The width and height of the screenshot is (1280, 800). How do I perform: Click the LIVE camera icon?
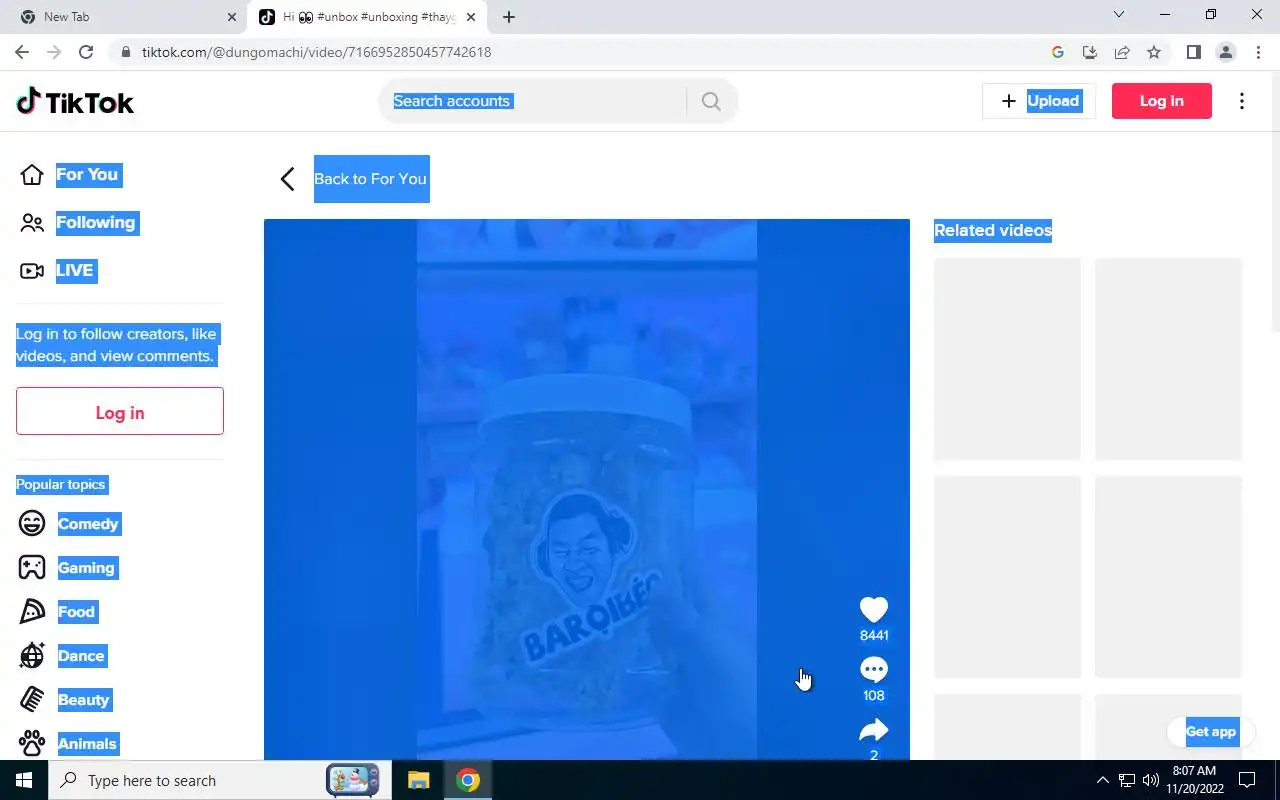pyautogui.click(x=32, y=271)
